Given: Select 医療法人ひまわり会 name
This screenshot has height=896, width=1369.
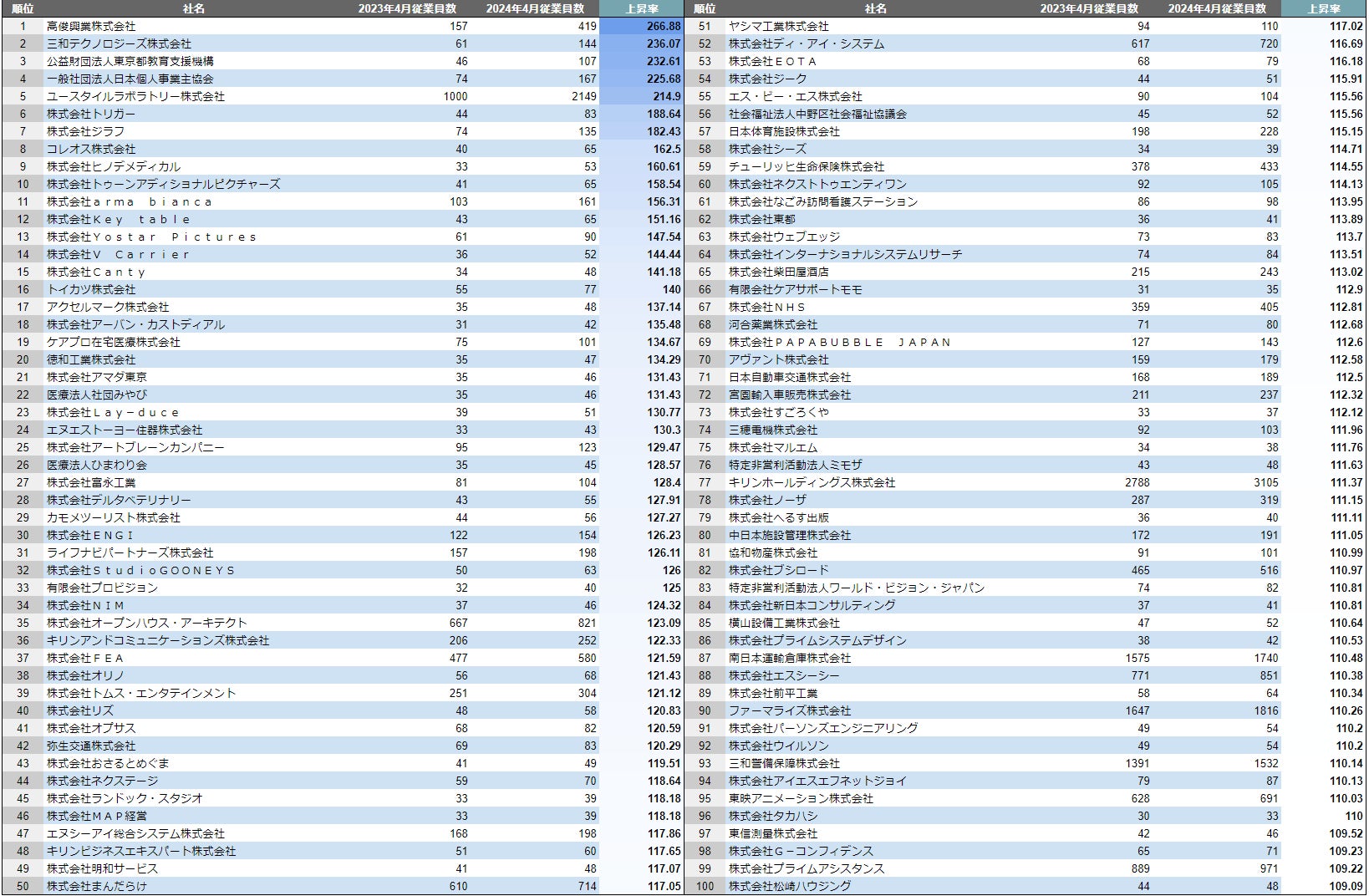Looking at the screenshot, I should (x=97, y=465).
